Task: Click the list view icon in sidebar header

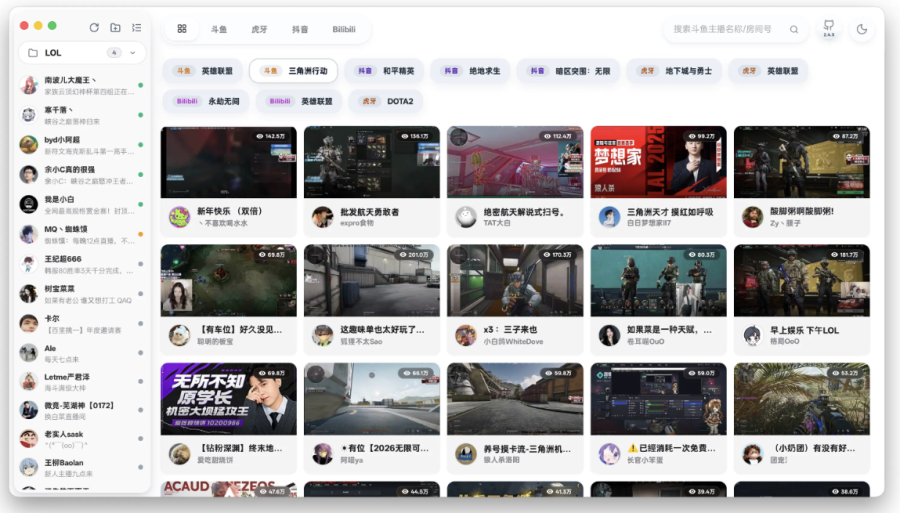Action: [x=137, y=28]
